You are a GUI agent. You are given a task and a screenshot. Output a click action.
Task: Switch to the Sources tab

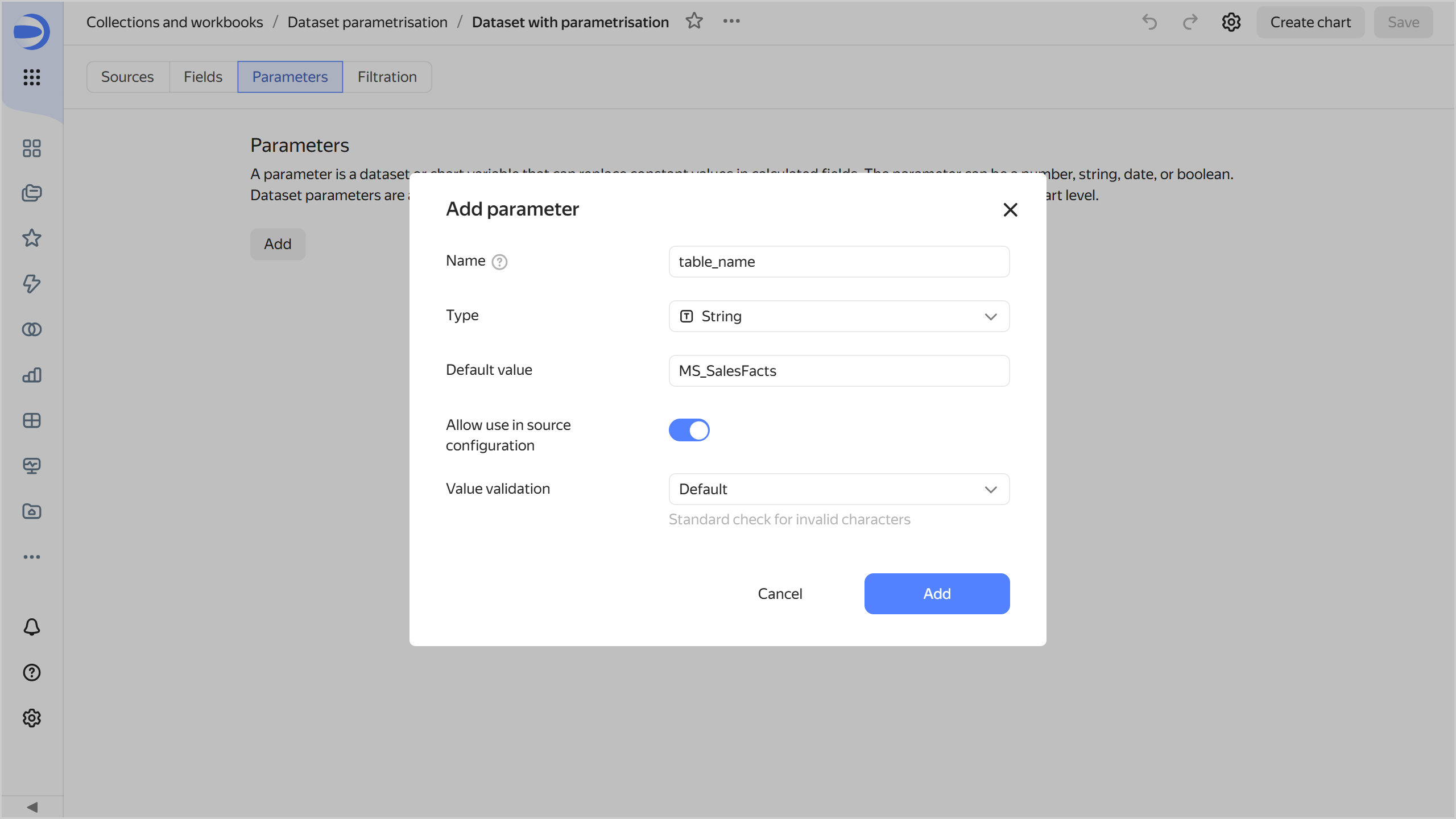click(127, 77)
